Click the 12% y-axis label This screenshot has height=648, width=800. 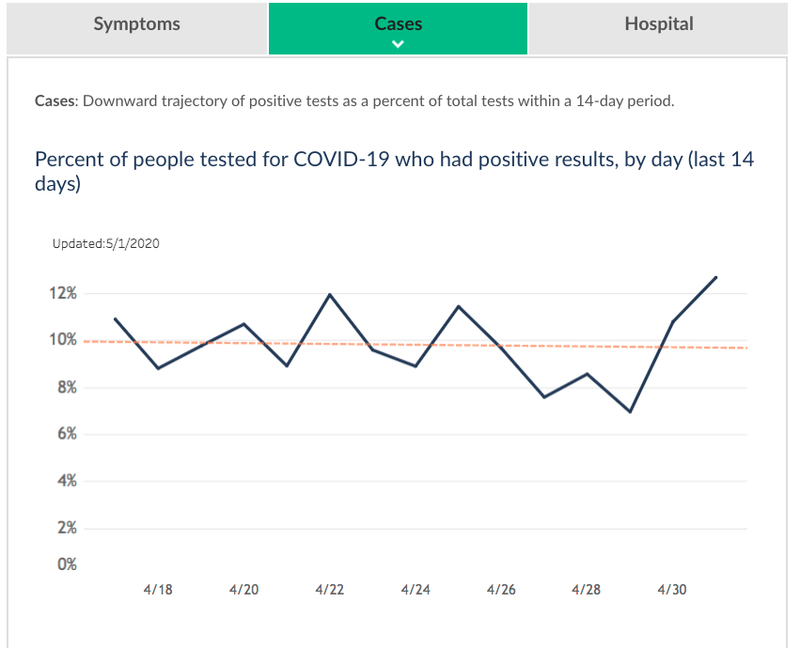(63, 293)
